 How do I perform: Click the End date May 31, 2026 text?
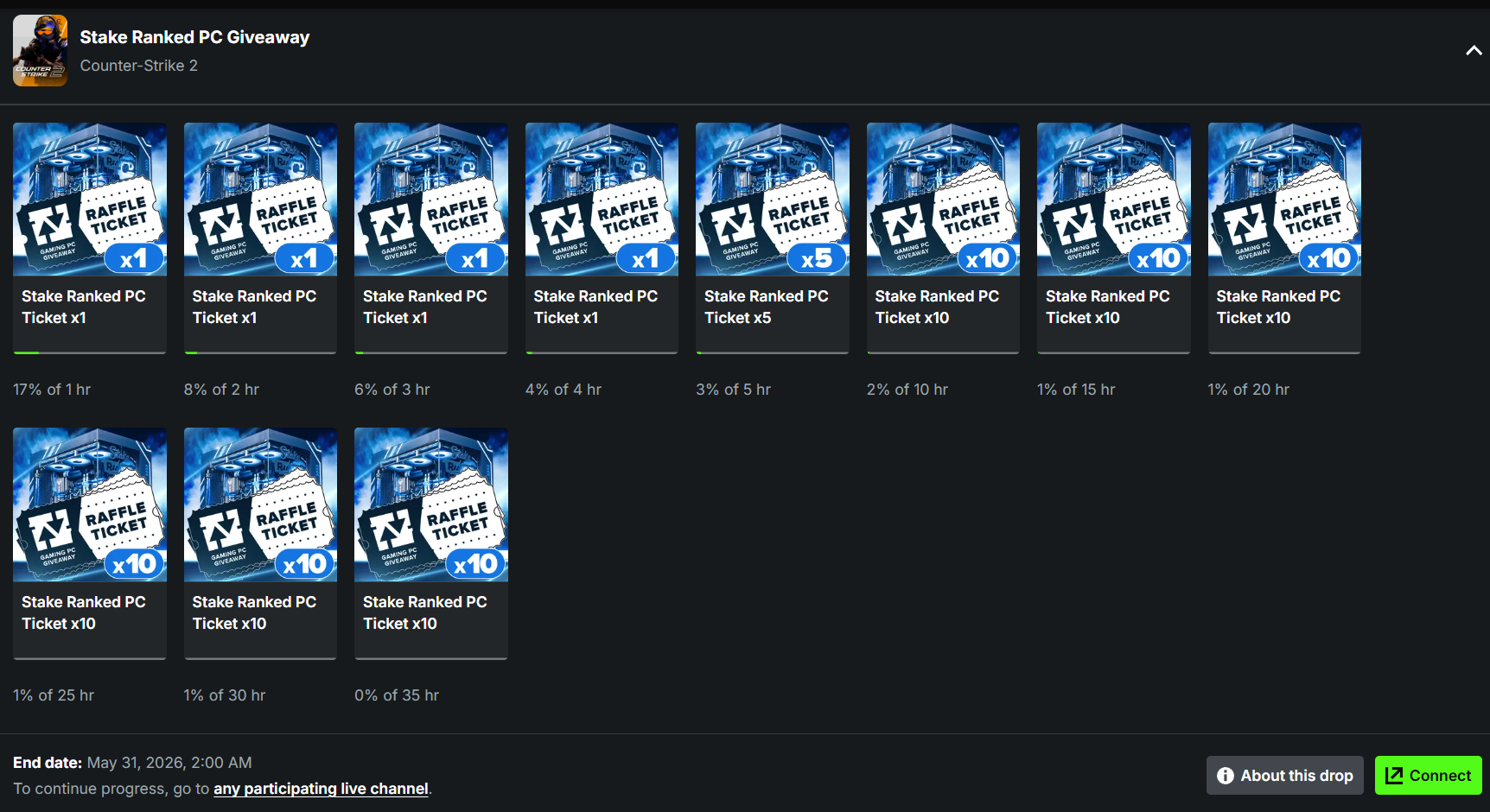pos(132,763)
